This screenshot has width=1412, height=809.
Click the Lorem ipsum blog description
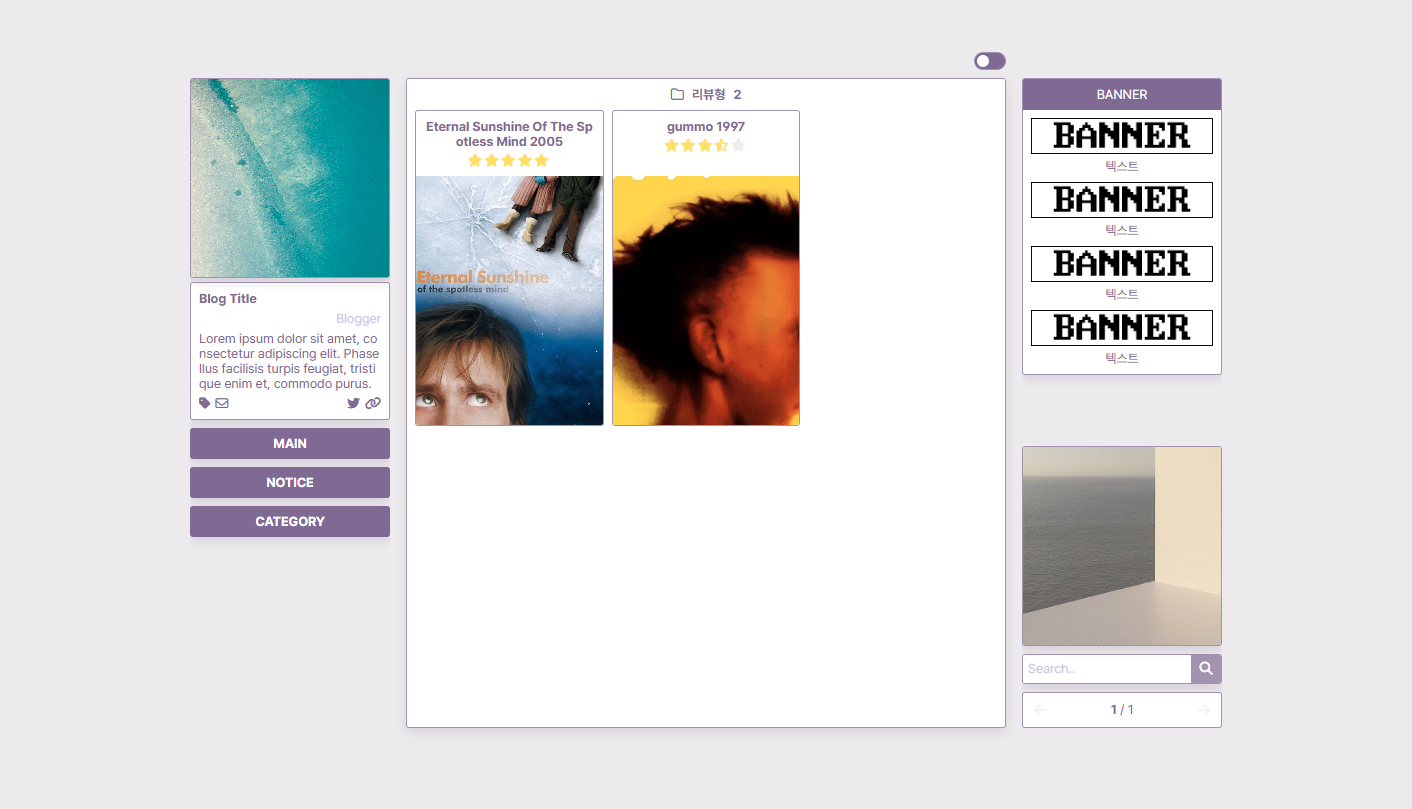(x=290, y=361)
